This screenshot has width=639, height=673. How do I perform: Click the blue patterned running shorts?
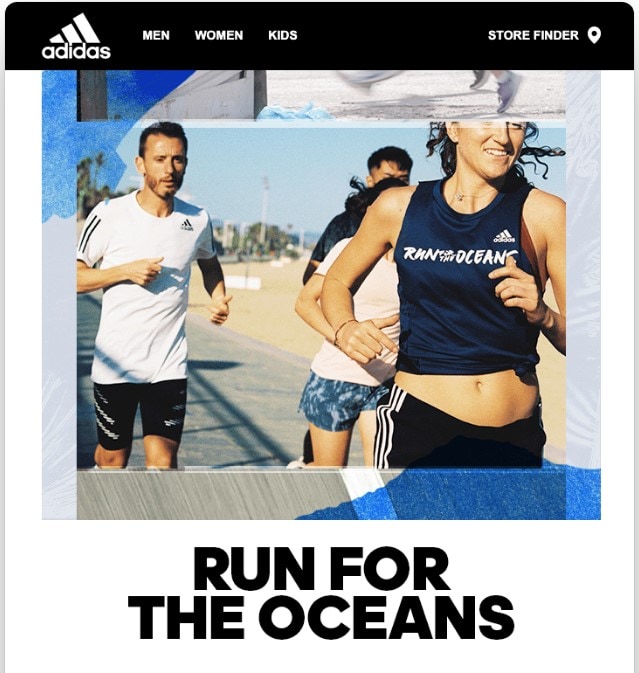click(339, 401)
